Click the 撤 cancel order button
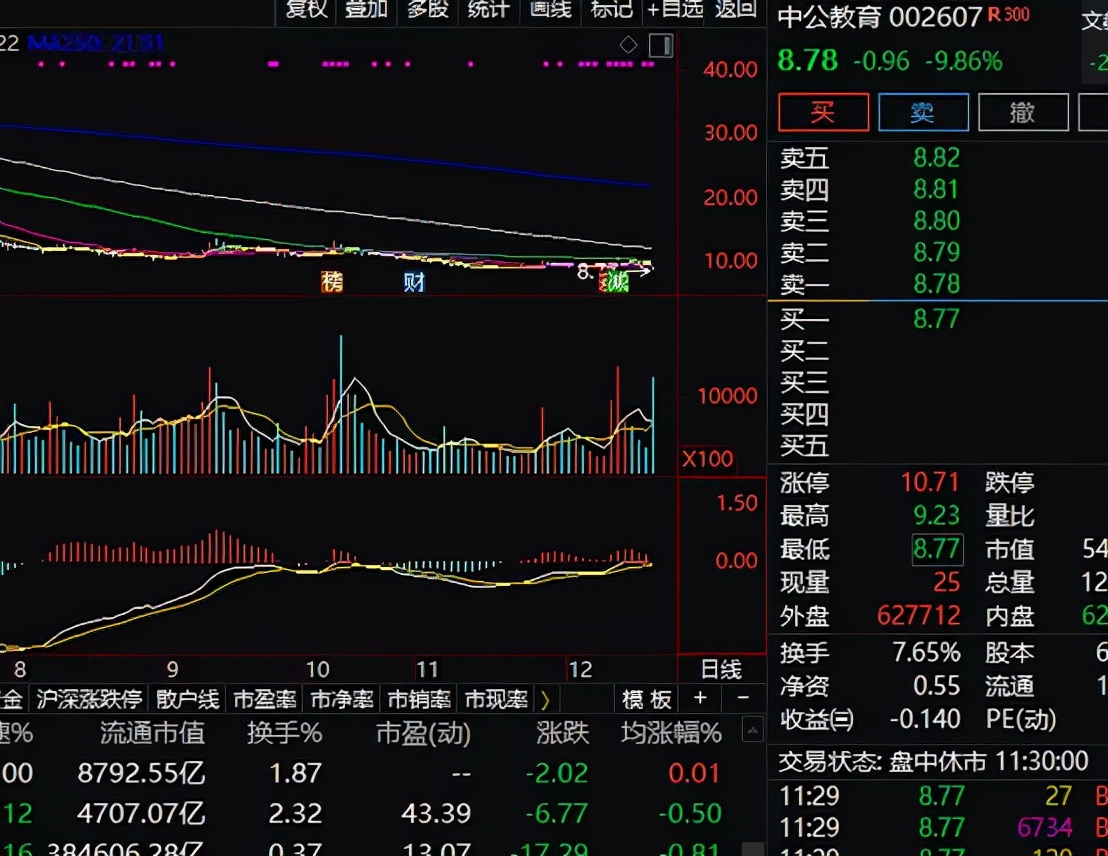Viewport: 1108px width, 856px height. (x=1022, y=112)
